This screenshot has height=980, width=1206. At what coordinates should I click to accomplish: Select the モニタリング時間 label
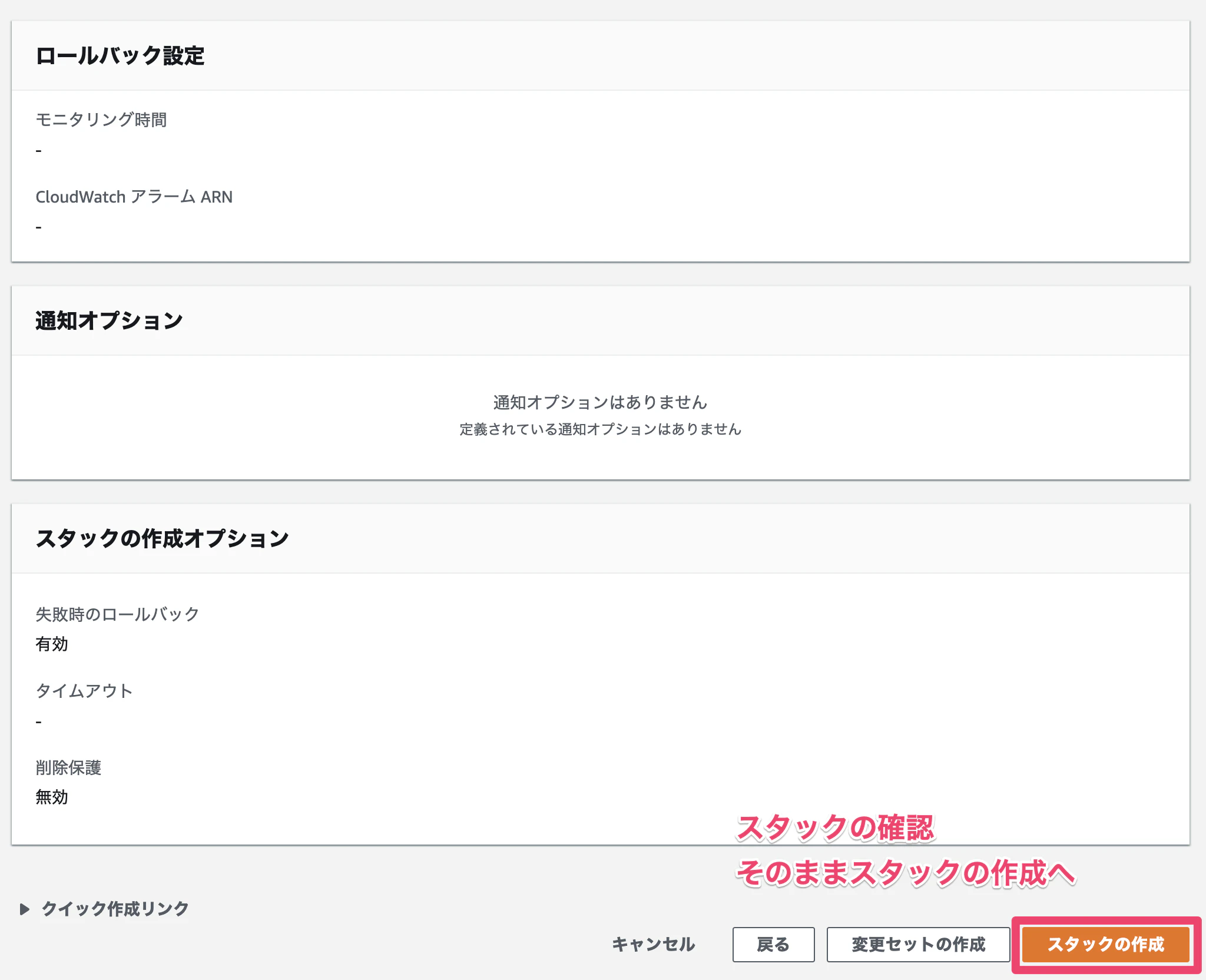[x=101, y=120]
